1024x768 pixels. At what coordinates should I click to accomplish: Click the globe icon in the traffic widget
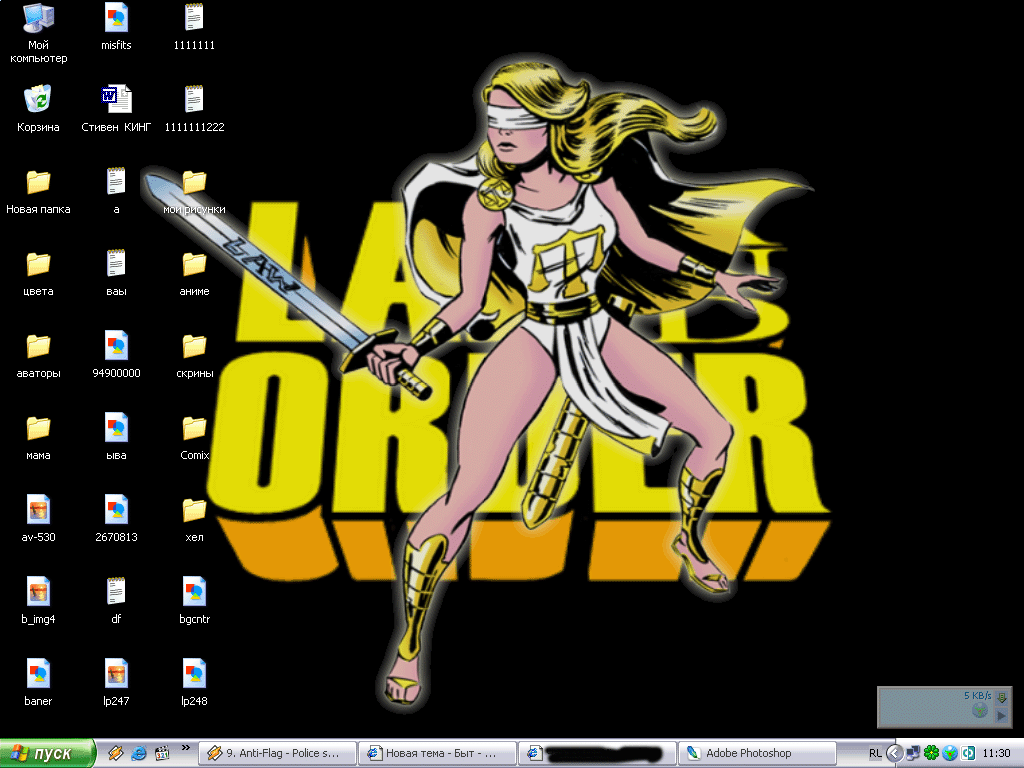[980, 710]
